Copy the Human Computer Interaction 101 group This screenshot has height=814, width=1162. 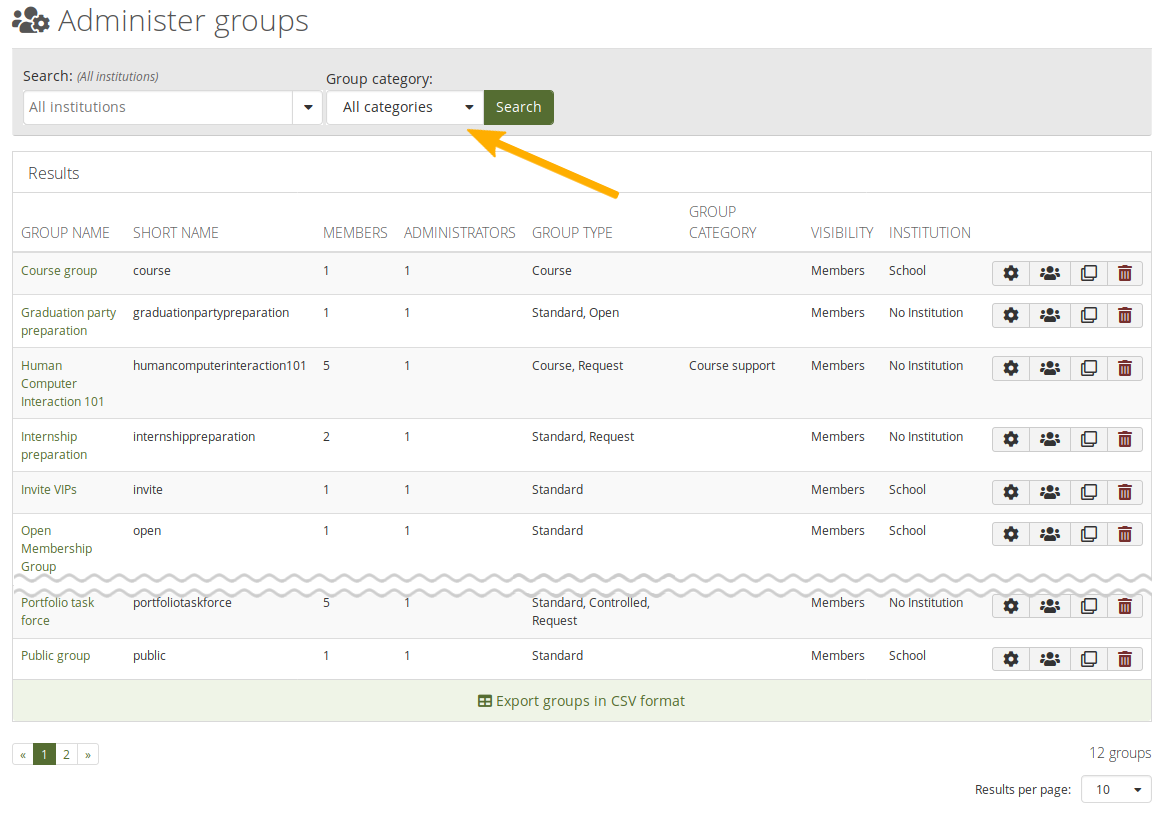tap(1088, 368)
